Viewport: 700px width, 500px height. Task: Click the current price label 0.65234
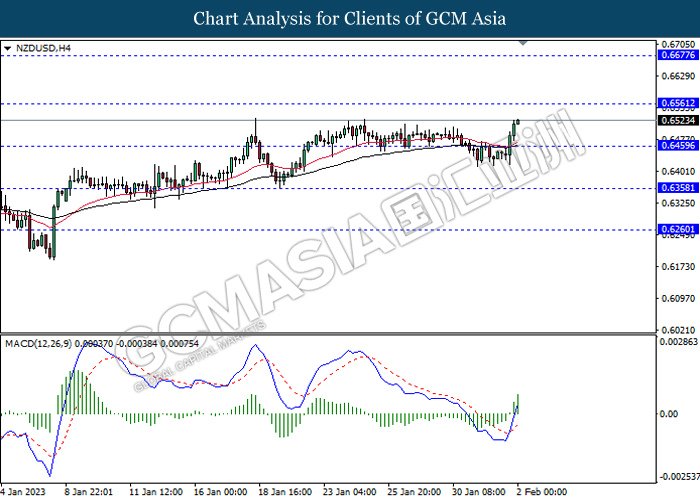tap(679, 120)
